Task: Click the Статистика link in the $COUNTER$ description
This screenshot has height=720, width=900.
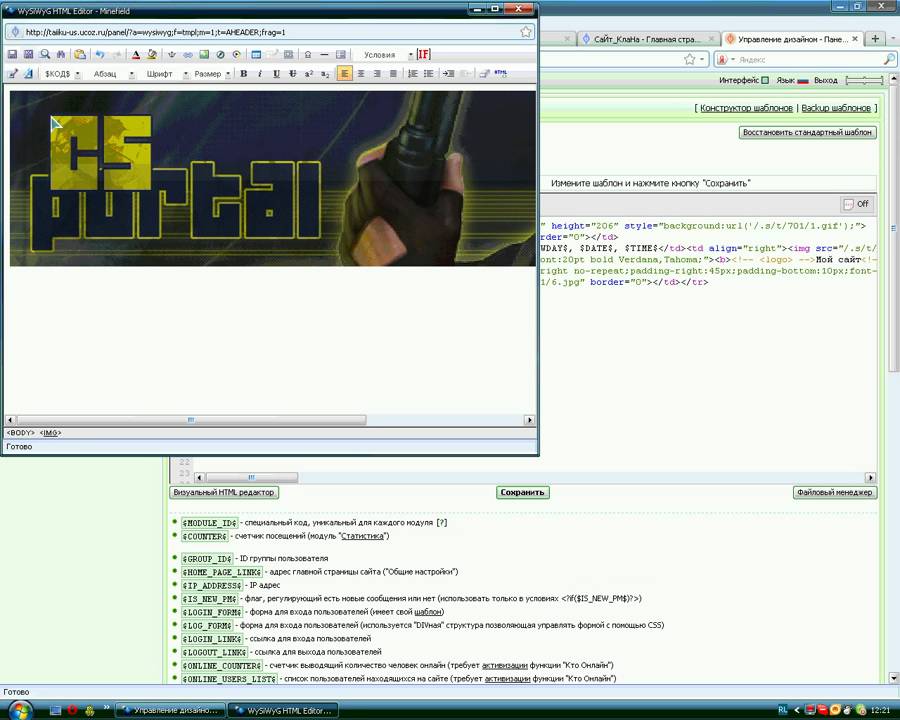Action: [362, 536]
